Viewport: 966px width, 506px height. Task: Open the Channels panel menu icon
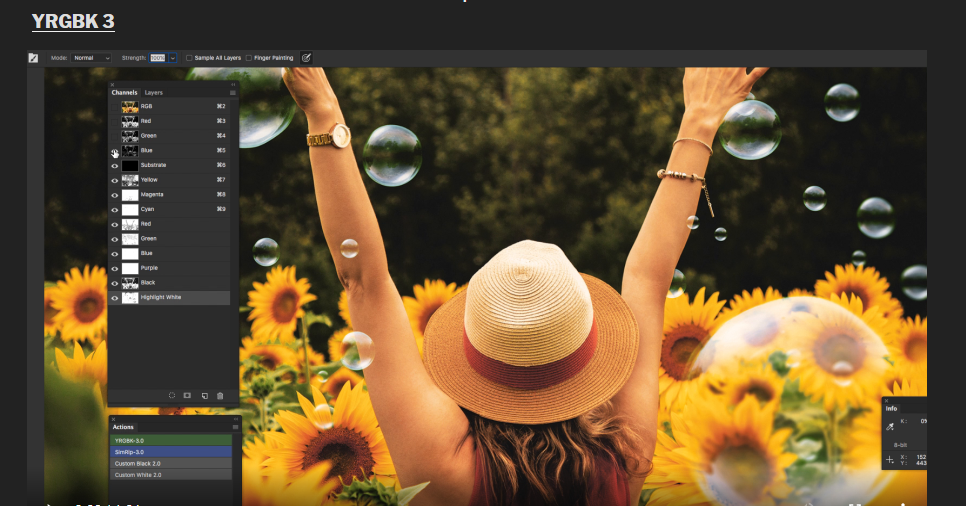point(233,93)
